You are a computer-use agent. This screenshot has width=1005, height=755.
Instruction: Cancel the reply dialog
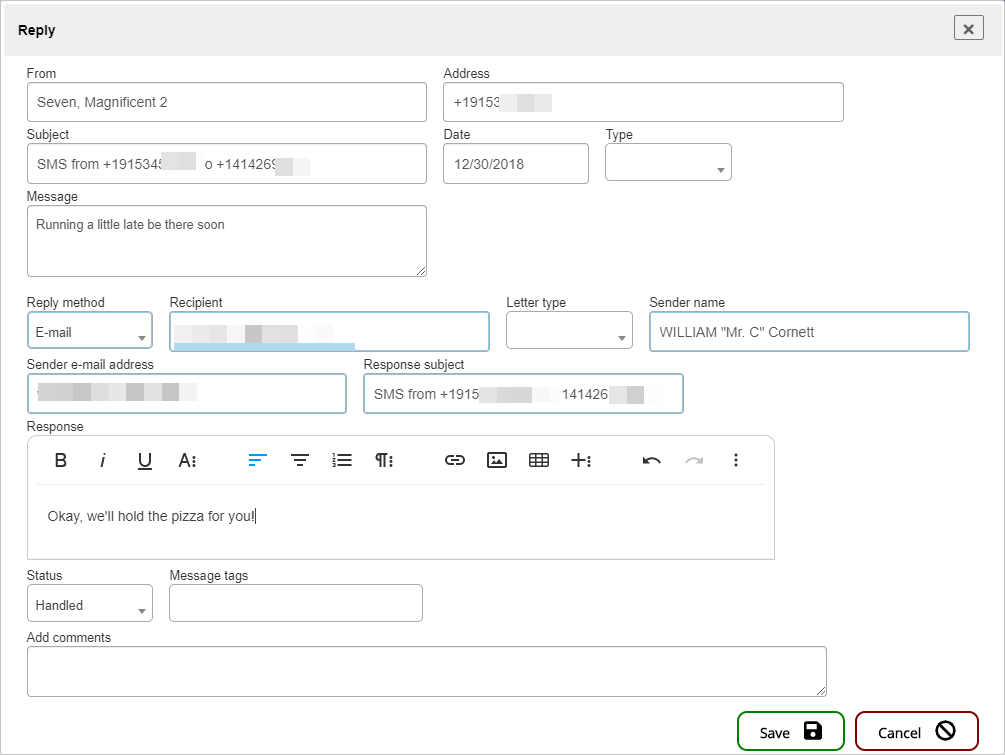tap(916, 732)
